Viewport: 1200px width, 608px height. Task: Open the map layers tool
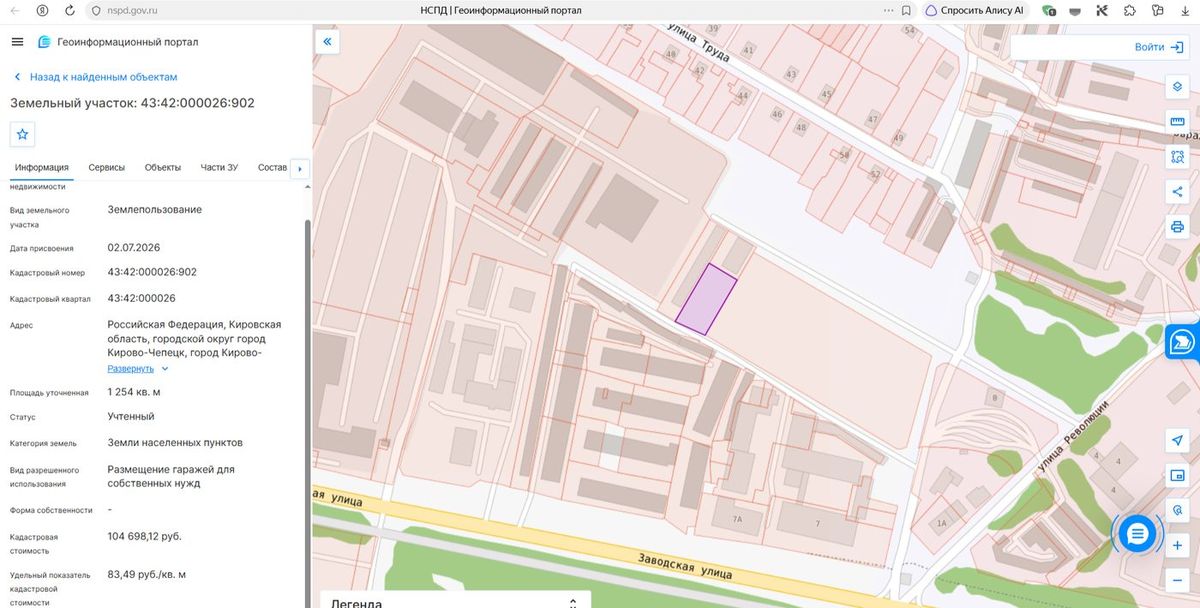coord(1177,86)
